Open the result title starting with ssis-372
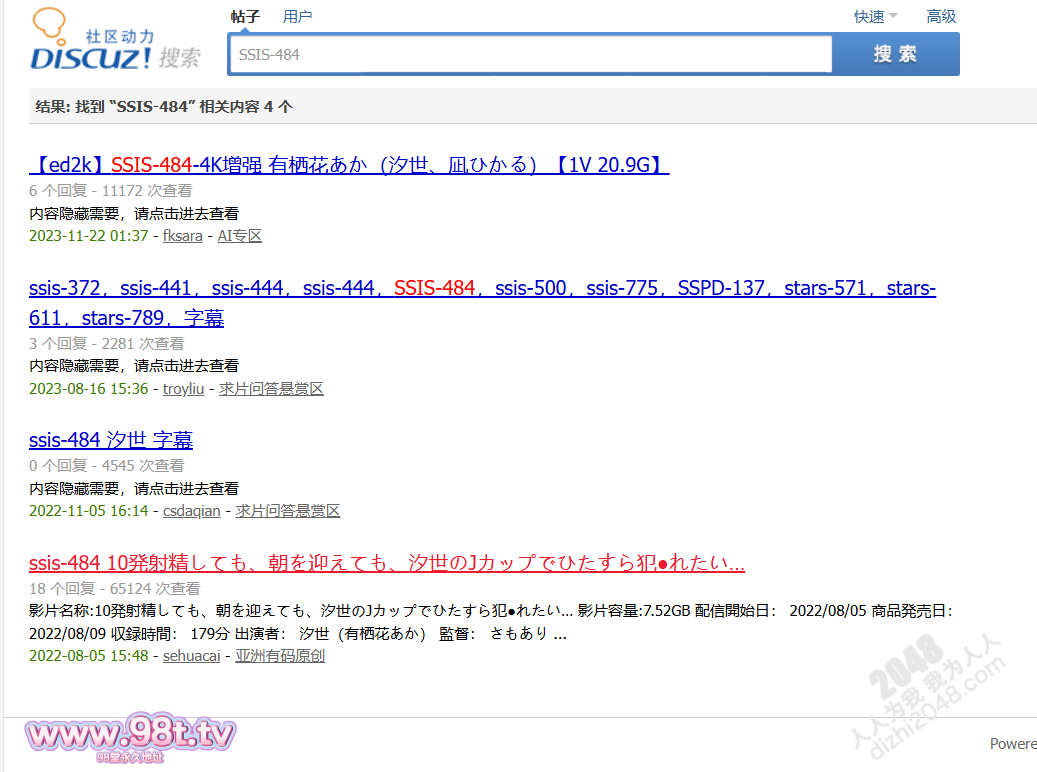Screen dimensions: 1037x772 pos(482,289)
